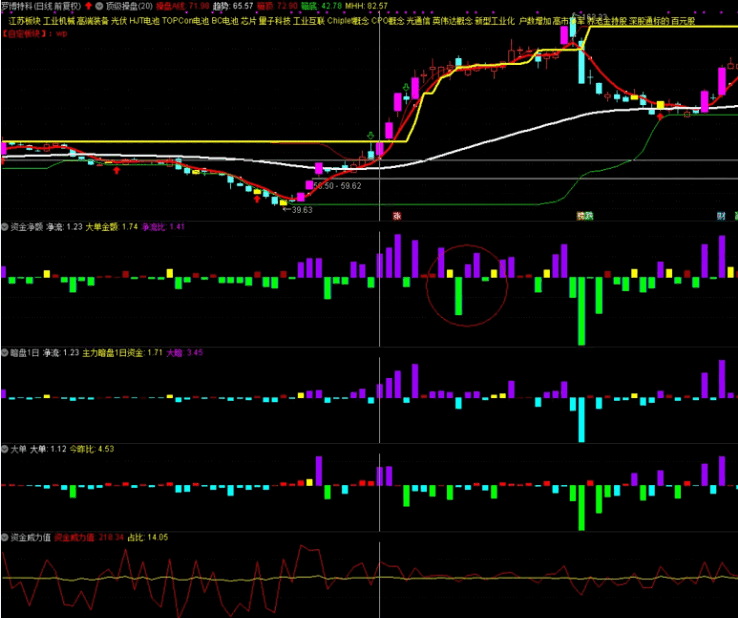Screen dimensions: 738x618
Task: Select the 芯片 concept tag
Action: [x=249, y=21]
